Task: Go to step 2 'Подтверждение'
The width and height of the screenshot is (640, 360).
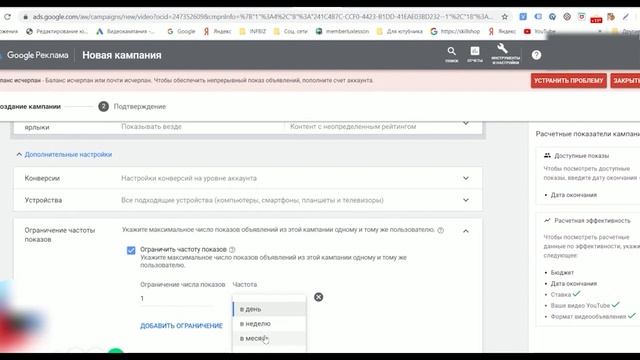Action: [132, 107]
